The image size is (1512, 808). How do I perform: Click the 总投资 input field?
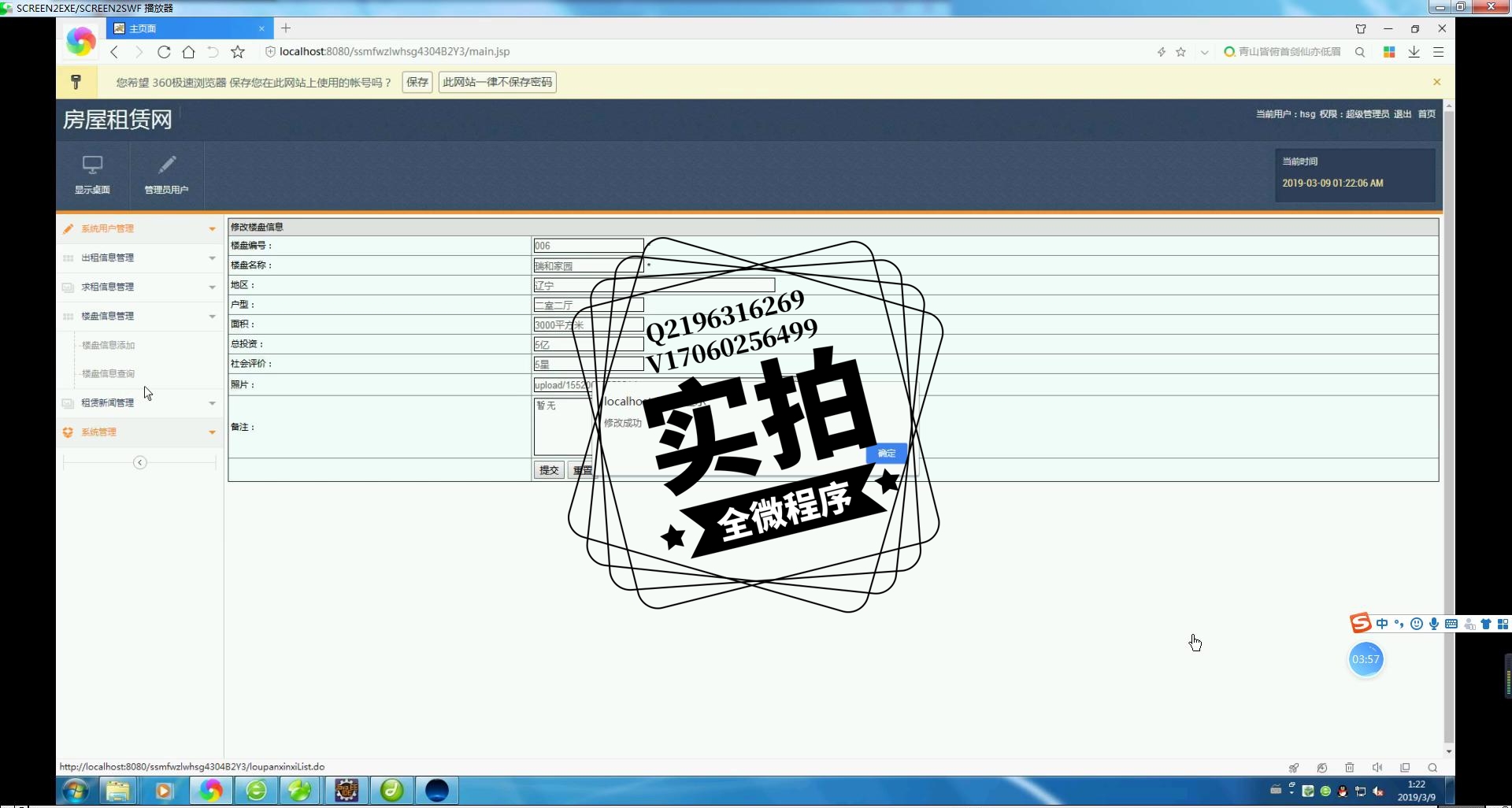click(x=588, y=344)
